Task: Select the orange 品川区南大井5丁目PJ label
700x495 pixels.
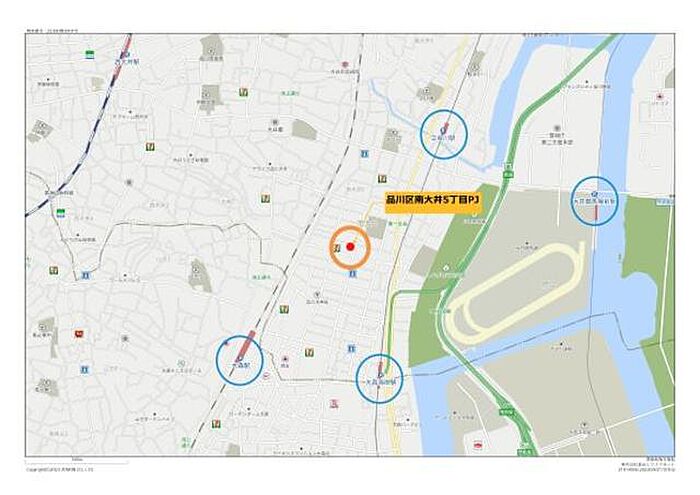Action: (432, 200)
